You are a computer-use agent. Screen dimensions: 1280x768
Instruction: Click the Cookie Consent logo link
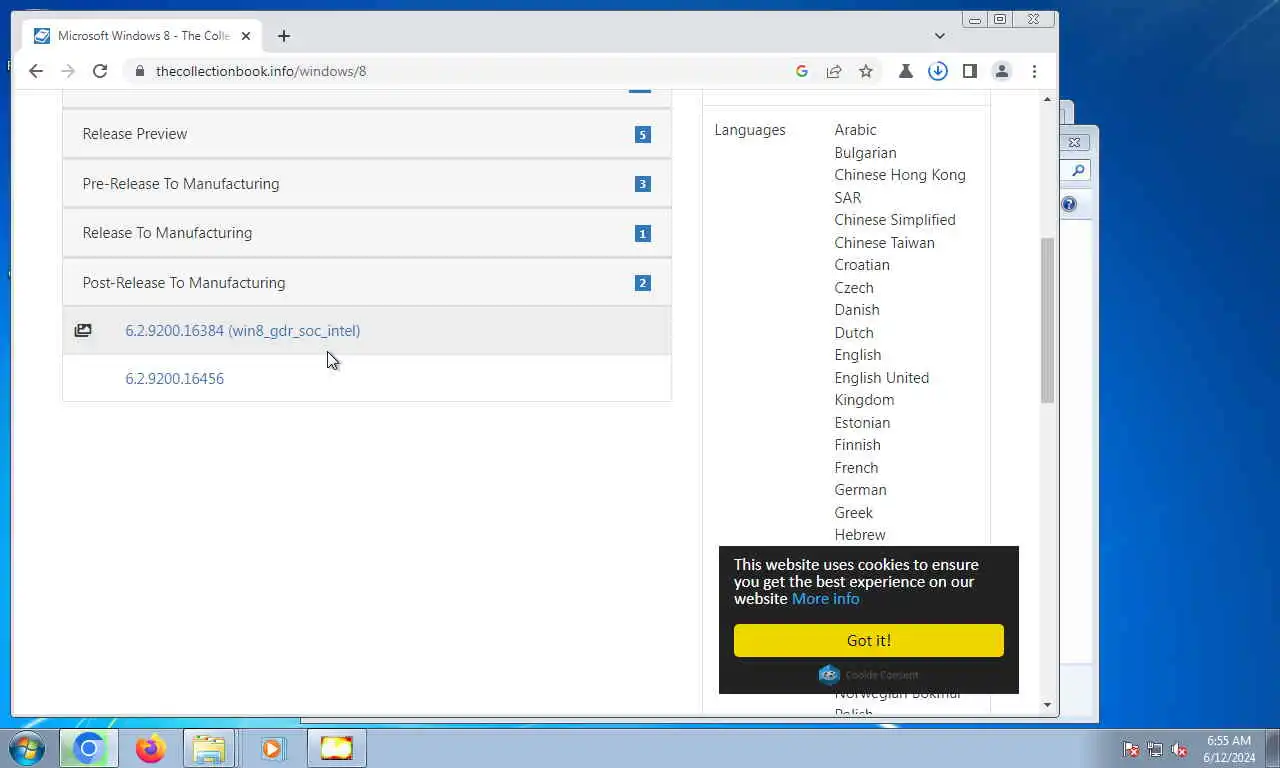click(x=869, y=674)
